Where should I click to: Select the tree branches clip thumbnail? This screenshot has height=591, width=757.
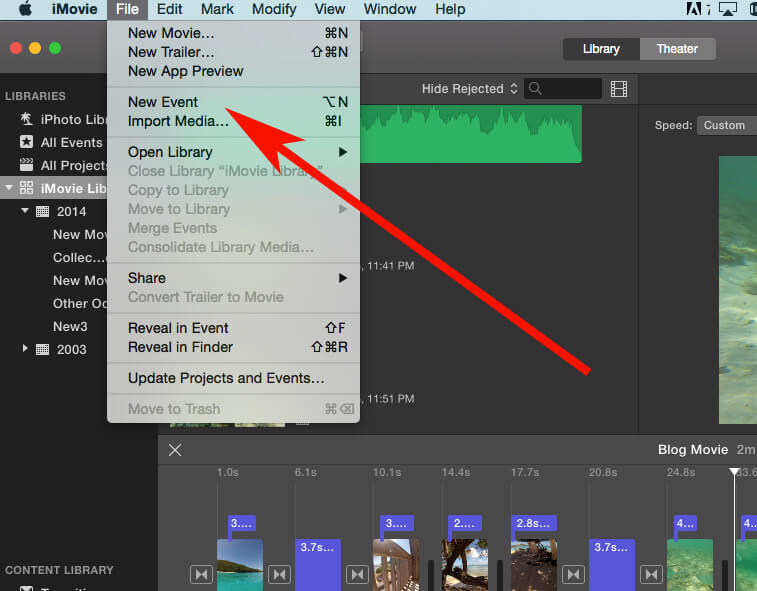point(465,565)
